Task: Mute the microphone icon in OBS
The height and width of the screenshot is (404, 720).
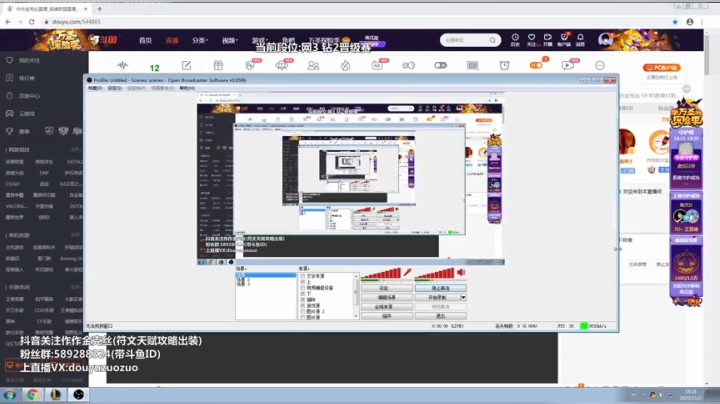Action: click(407, 273)
